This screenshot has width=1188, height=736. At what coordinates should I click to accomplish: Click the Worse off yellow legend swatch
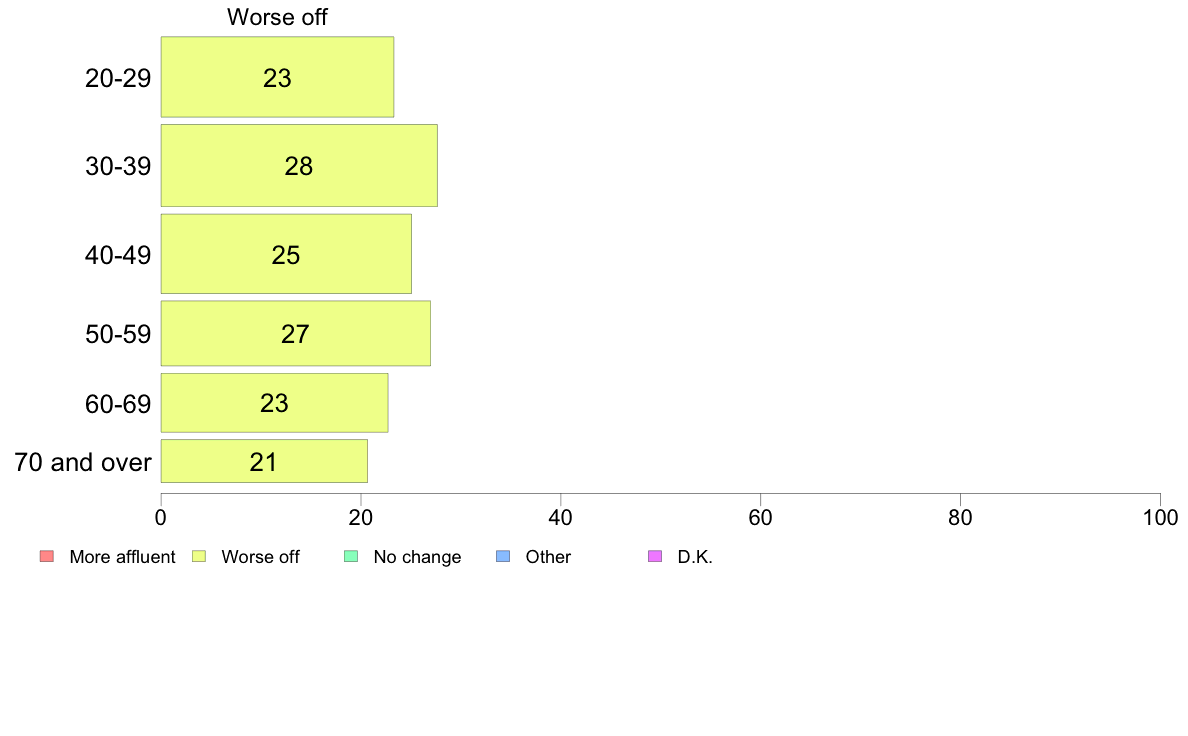pyautogui.click(x=199, y=556)
